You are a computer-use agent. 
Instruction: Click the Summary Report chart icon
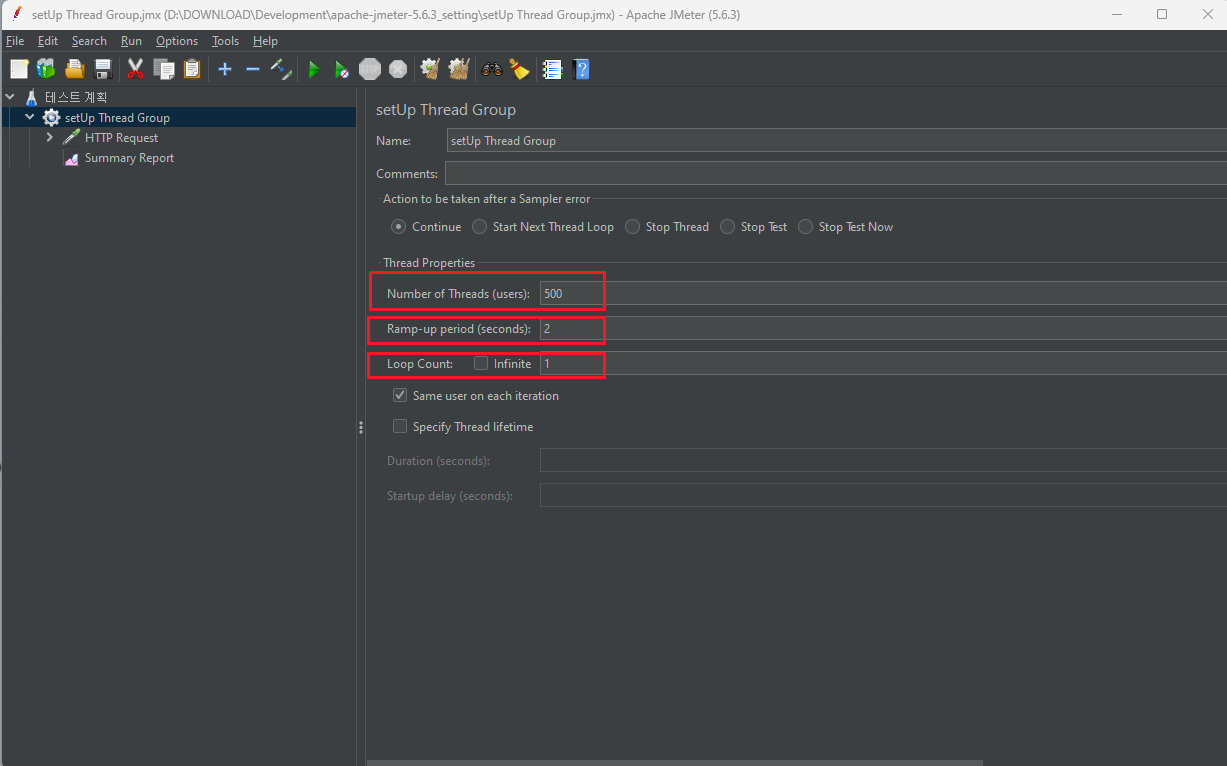coord(71,158)
